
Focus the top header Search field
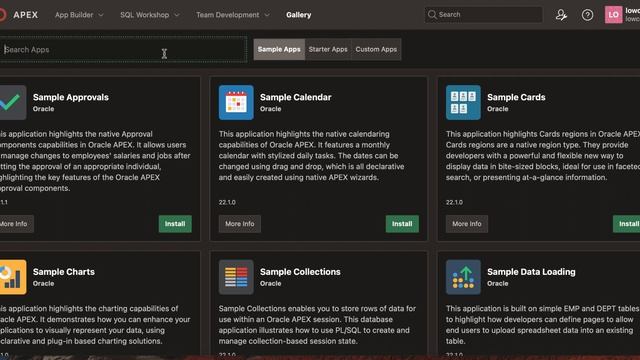(484, 15)
